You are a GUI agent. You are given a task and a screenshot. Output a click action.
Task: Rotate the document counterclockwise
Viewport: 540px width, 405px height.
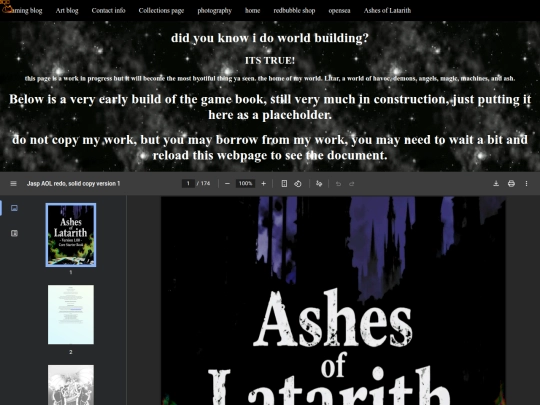[x=298, y=184]
